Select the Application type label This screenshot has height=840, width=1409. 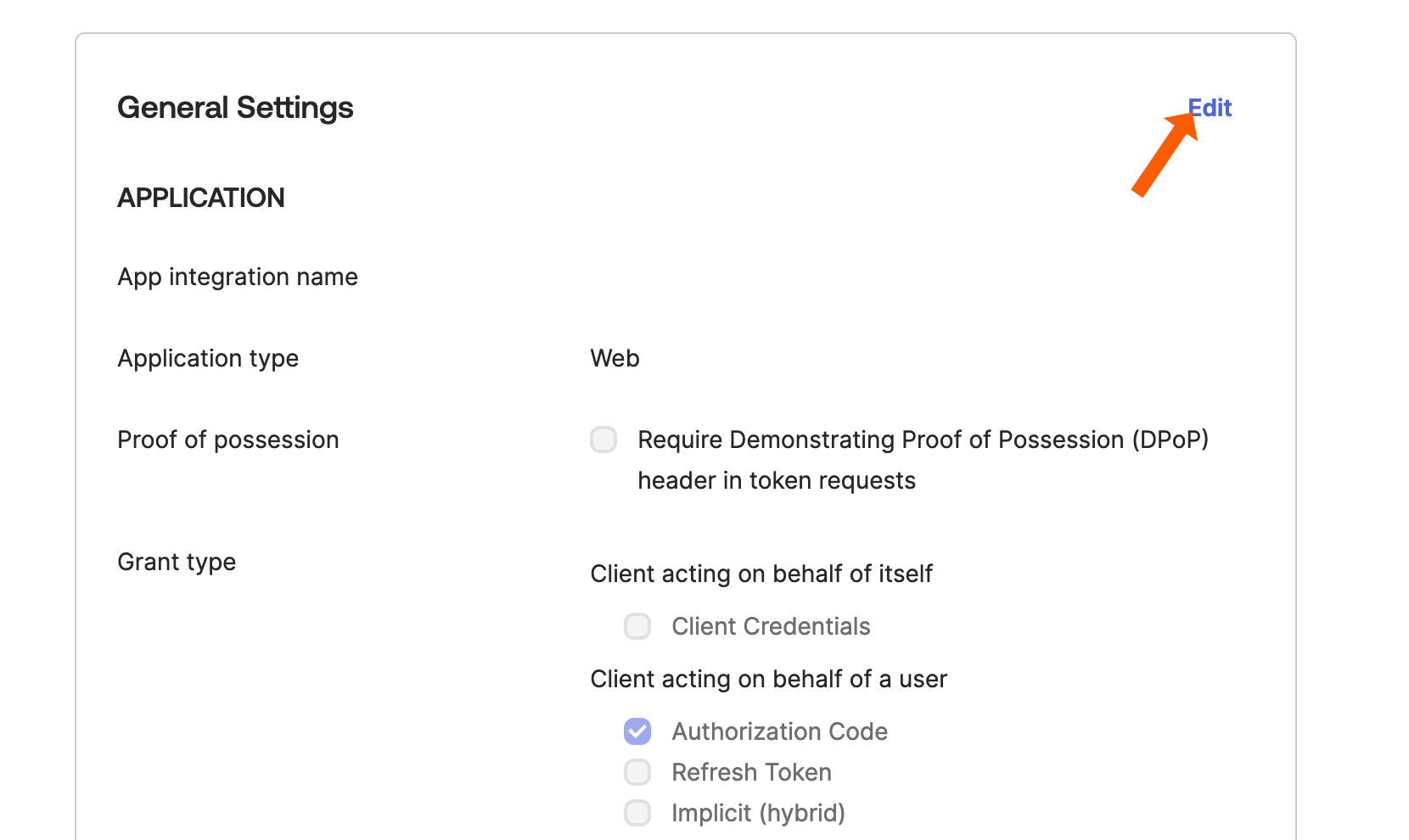coord(208,358)
